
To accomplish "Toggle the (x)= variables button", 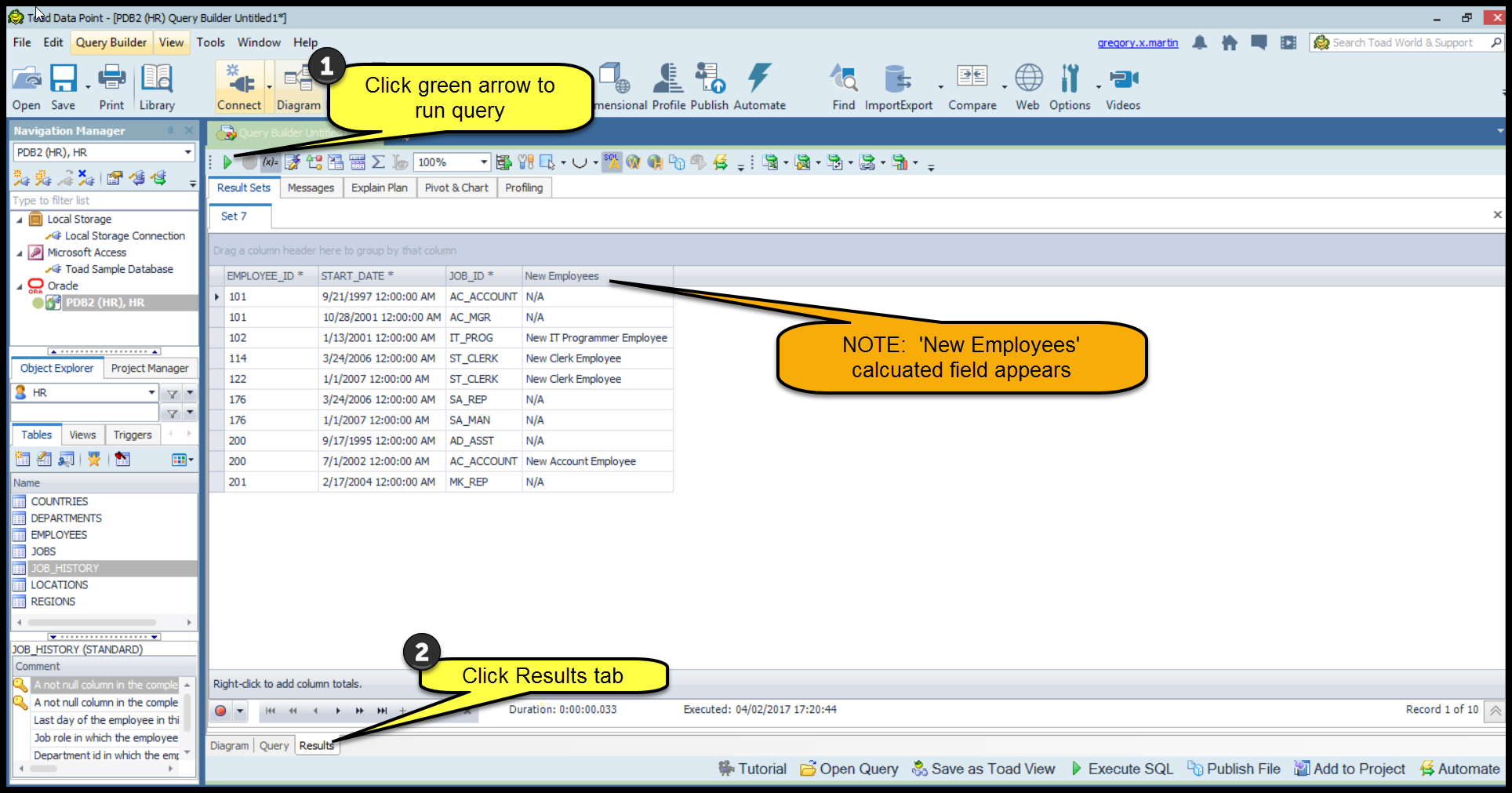I will click(x=271, y=162).
